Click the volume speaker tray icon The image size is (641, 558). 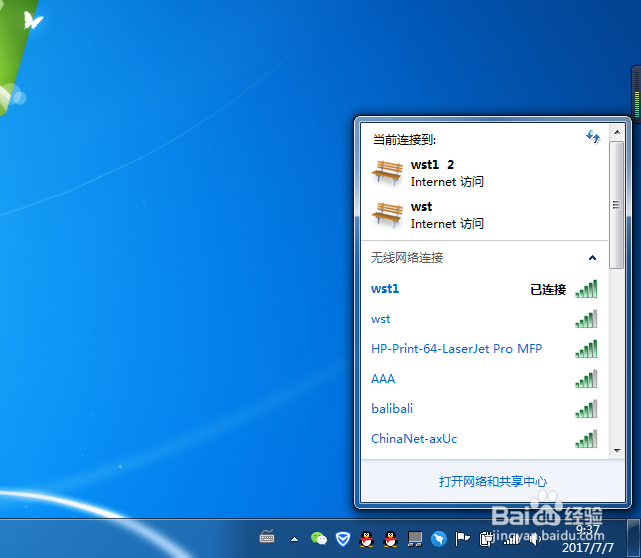[x=535, y=539]
